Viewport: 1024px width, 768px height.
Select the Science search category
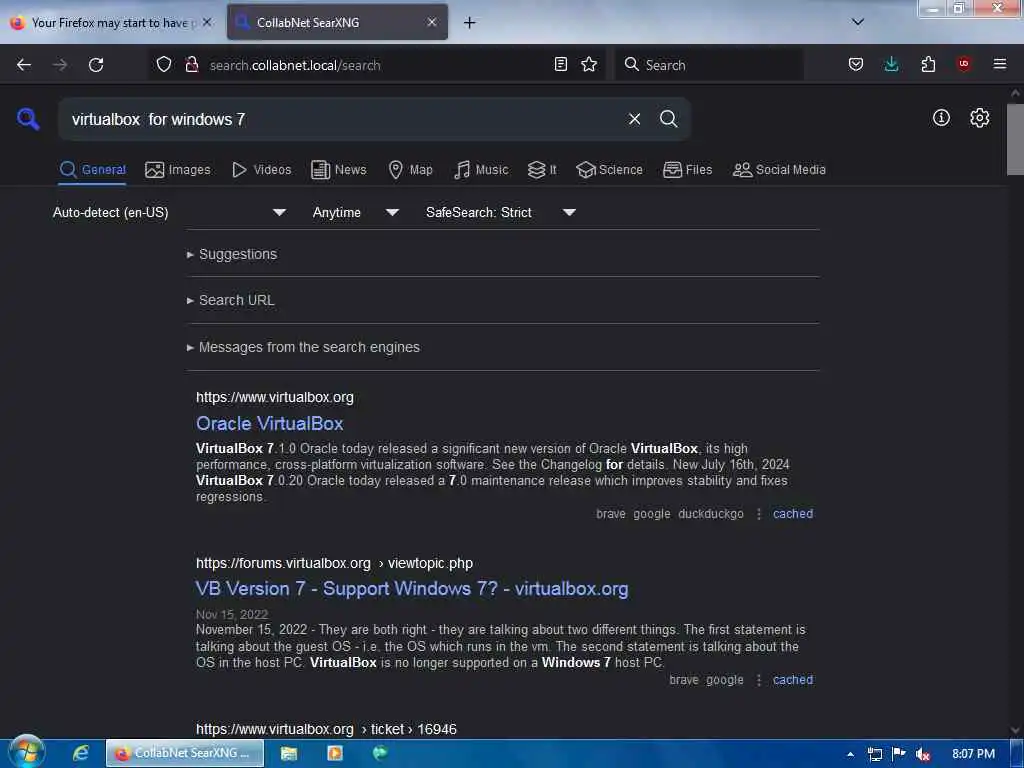coord(609,170)
